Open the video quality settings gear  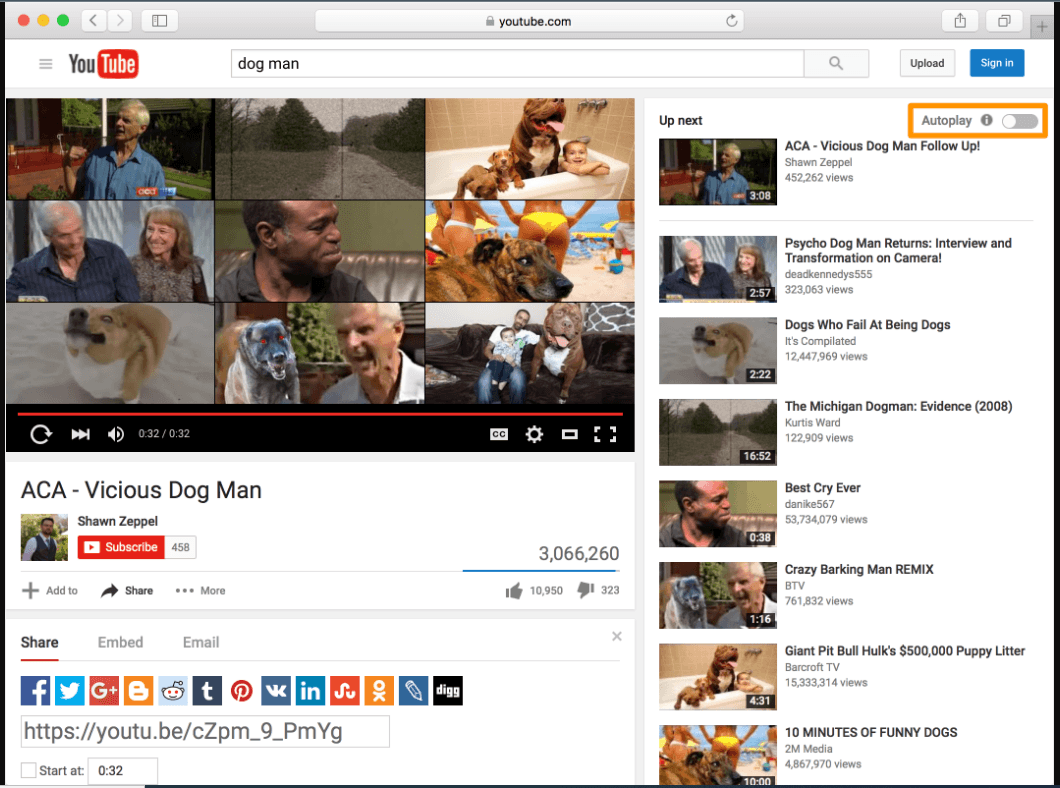tap(534, 434)
